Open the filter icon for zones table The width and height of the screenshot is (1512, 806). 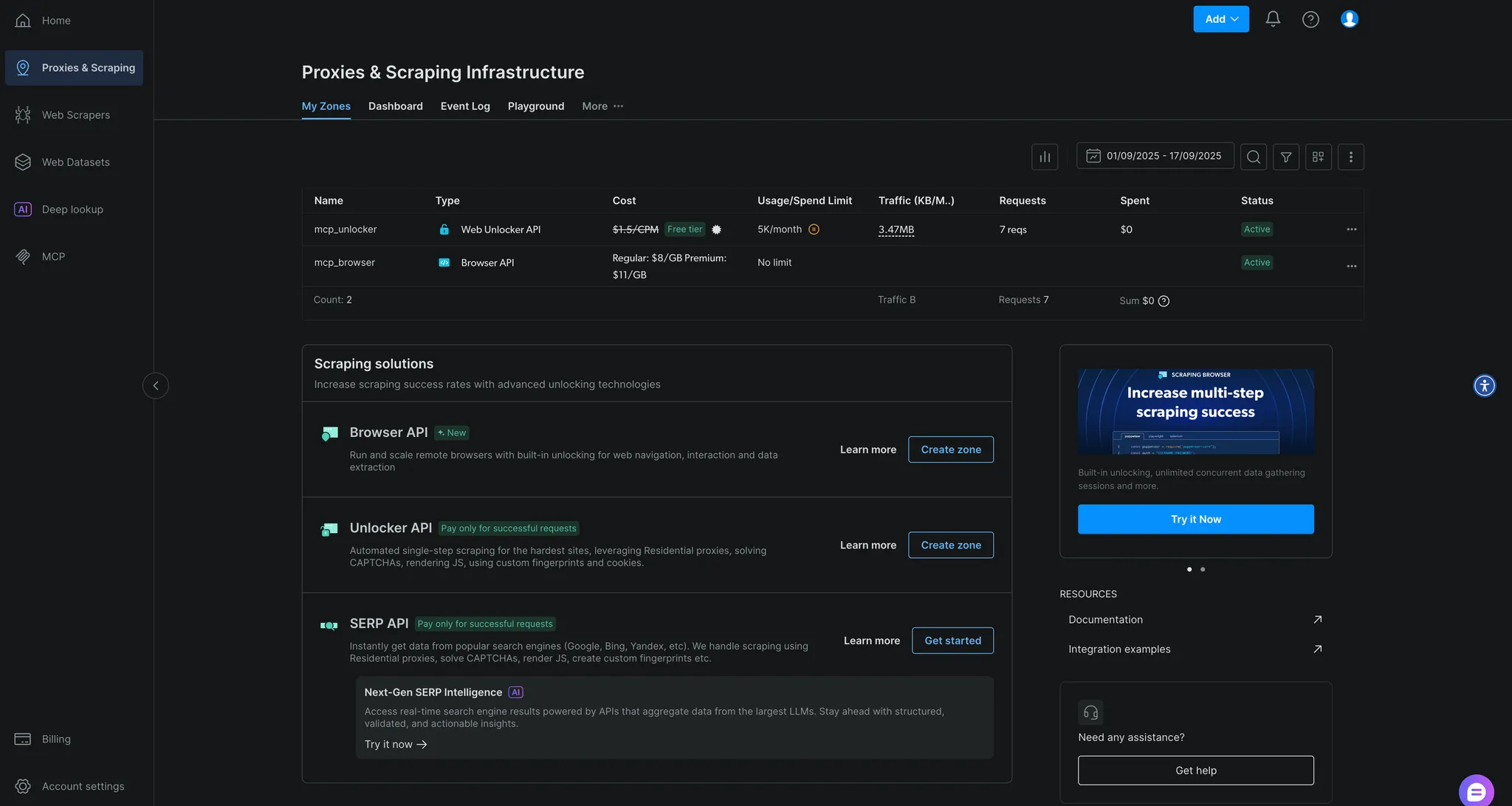(1285, 156)
